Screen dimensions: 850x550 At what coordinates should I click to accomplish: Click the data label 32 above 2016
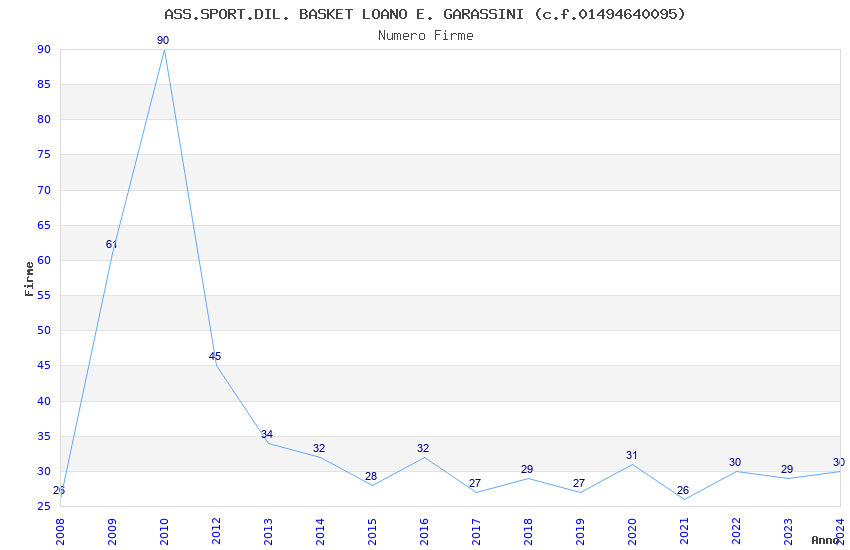[x=423, y=448]
